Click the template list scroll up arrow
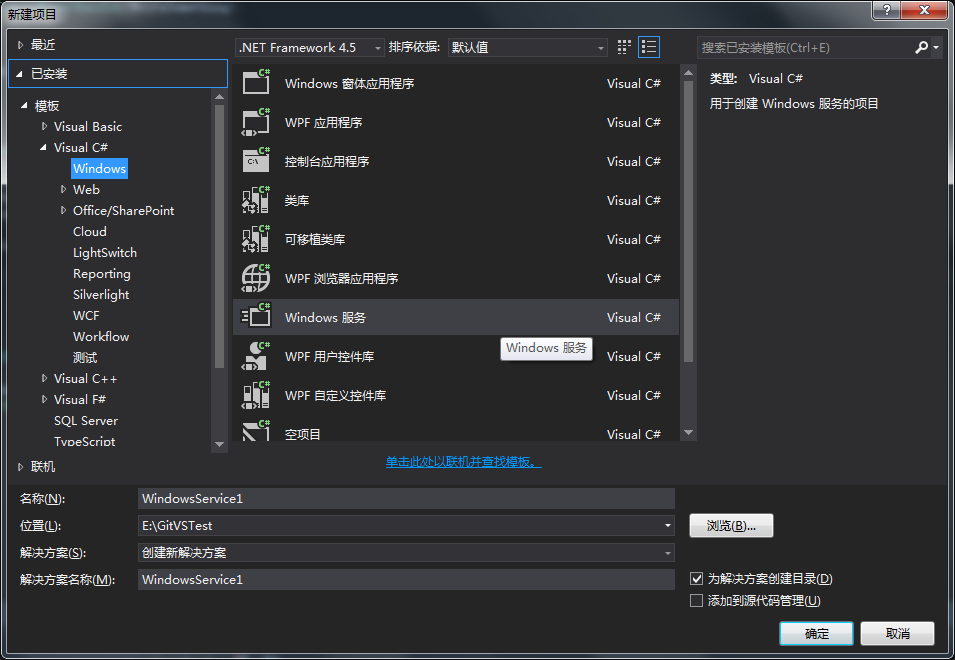This screenshot has height=660, width=955. [x=688, y=73]
